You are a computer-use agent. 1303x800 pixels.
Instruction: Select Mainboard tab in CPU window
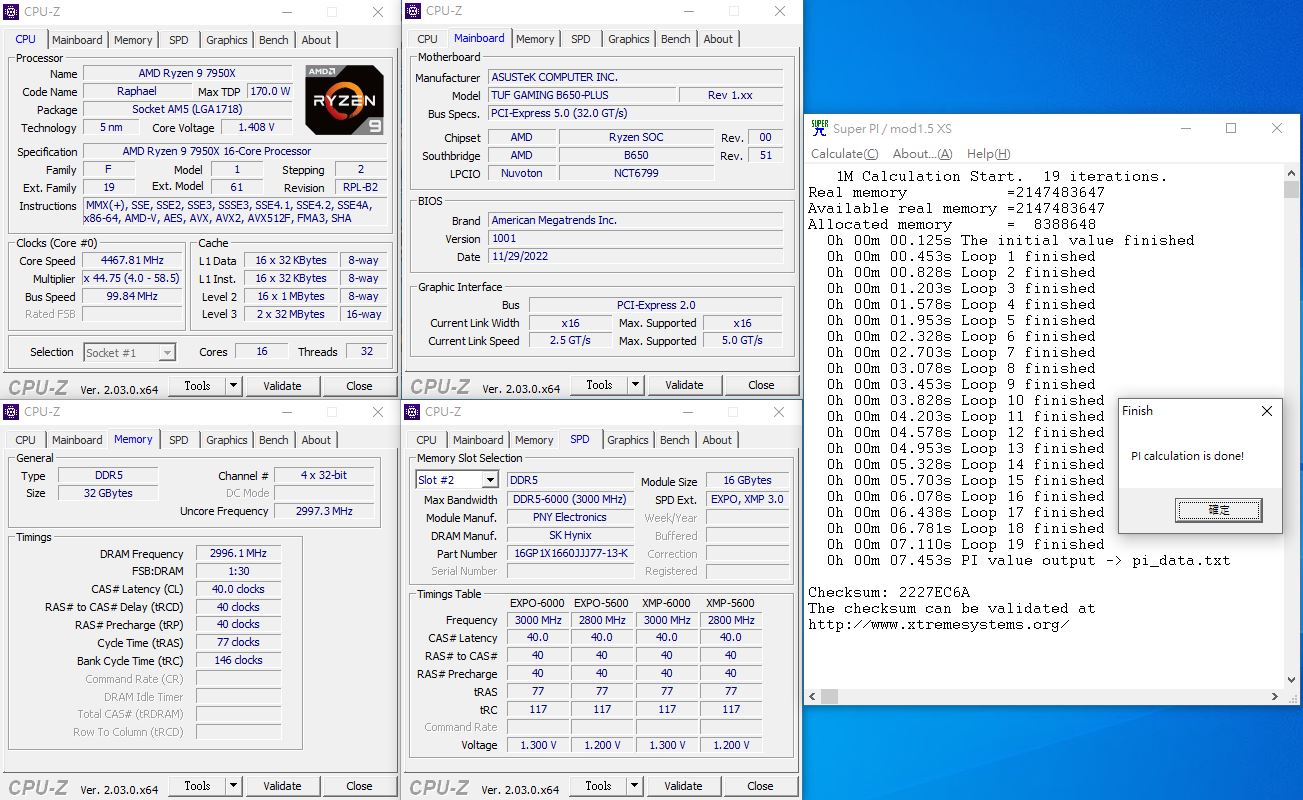77,40
